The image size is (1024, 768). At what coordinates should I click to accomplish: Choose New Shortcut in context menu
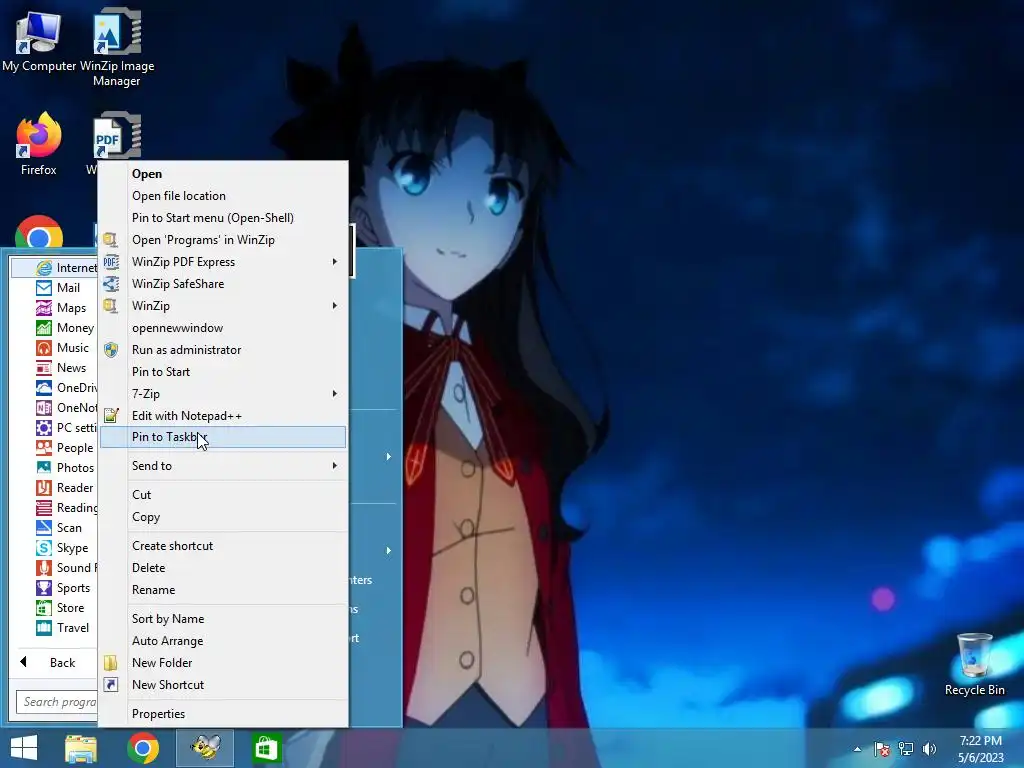223,685
